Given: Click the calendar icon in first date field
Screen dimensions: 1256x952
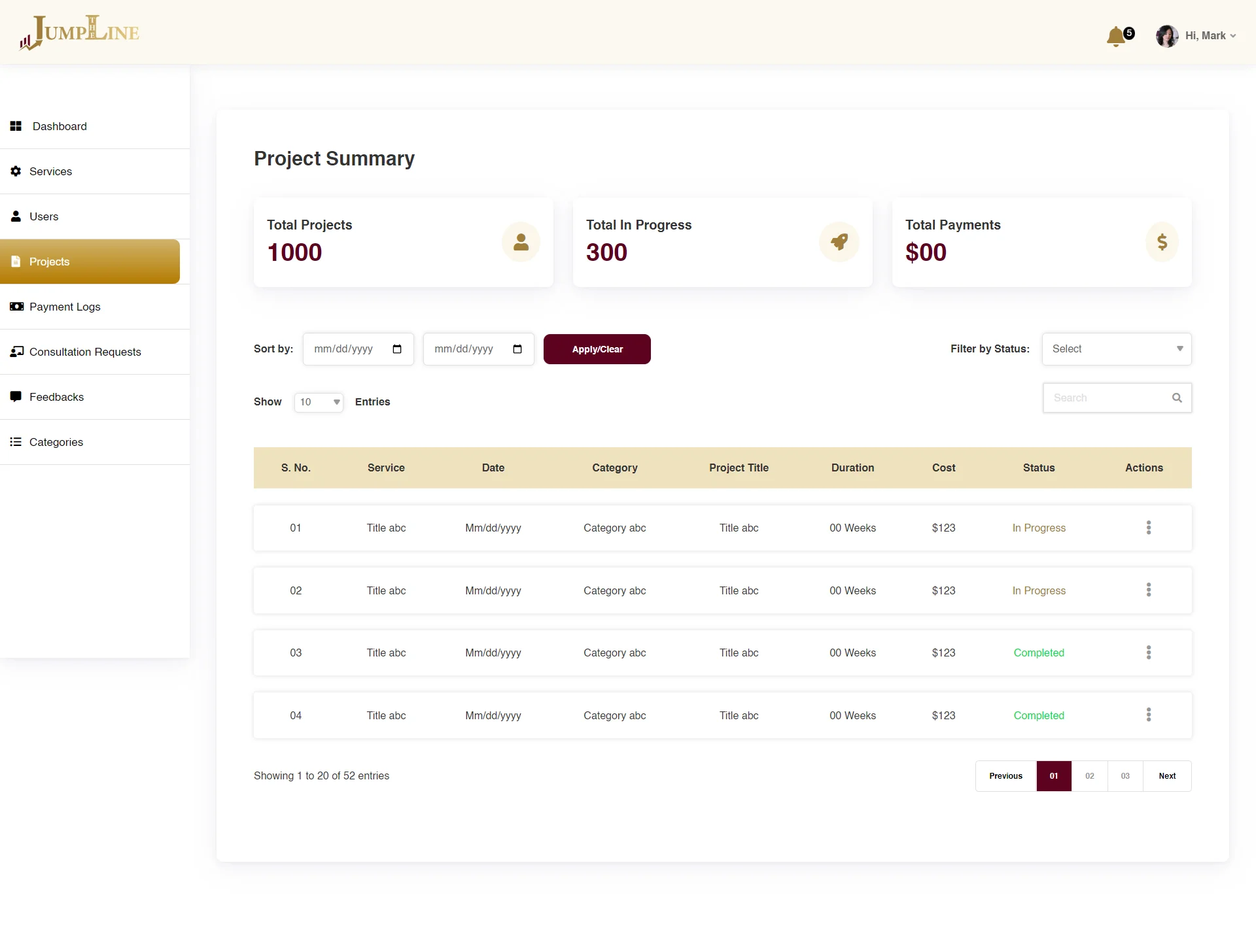Looking at the screenshot, I should tap(397, 349).
